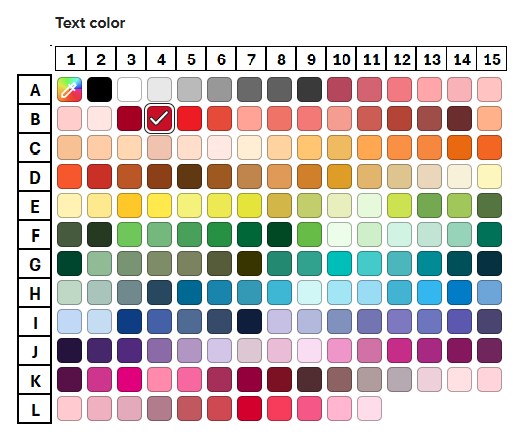527x439 pixels.
Task: Select the pale pink swatch at L11
Action: coord(369,408)
